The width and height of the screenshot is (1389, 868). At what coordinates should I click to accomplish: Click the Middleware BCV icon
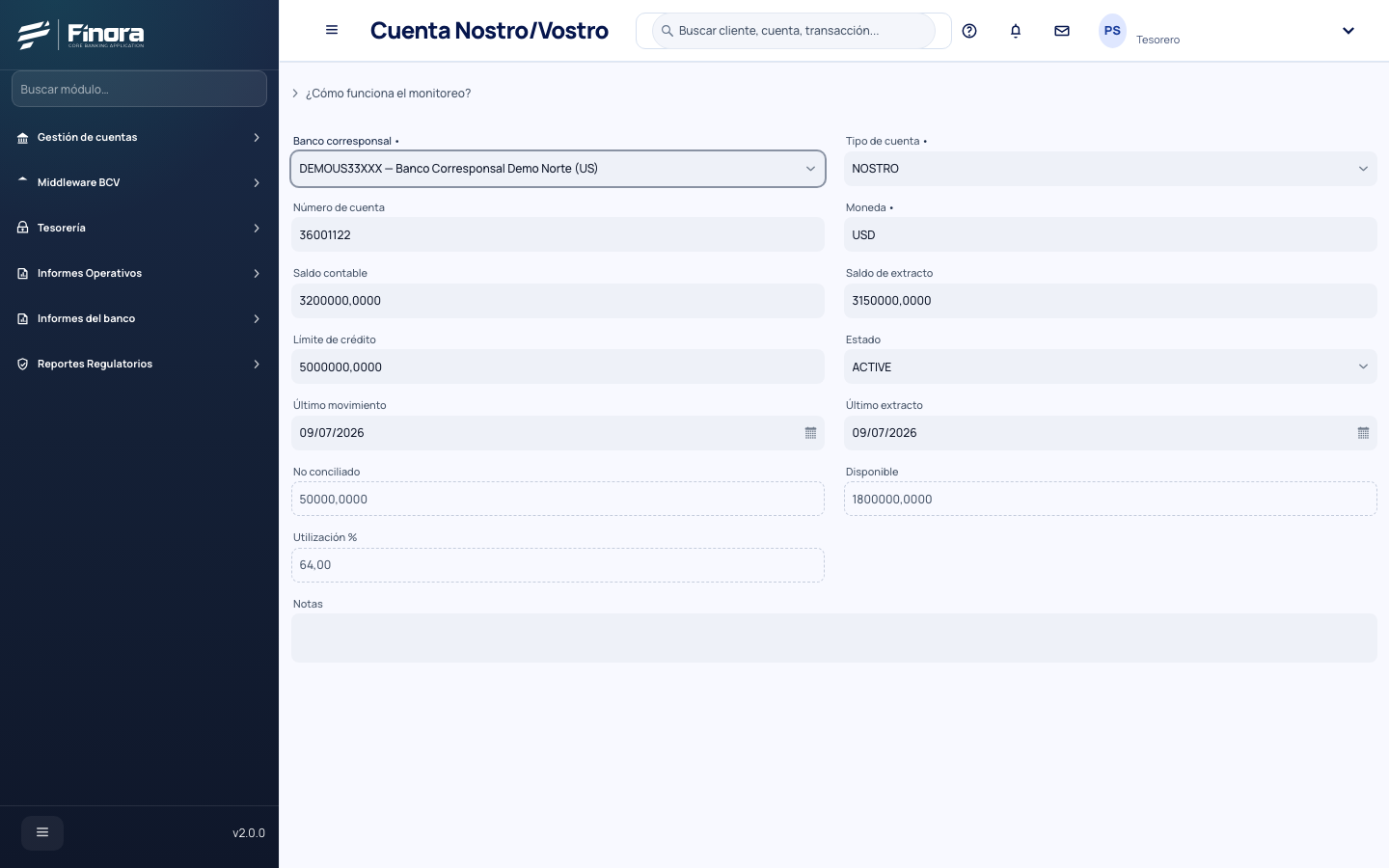(x=22, y=181)
